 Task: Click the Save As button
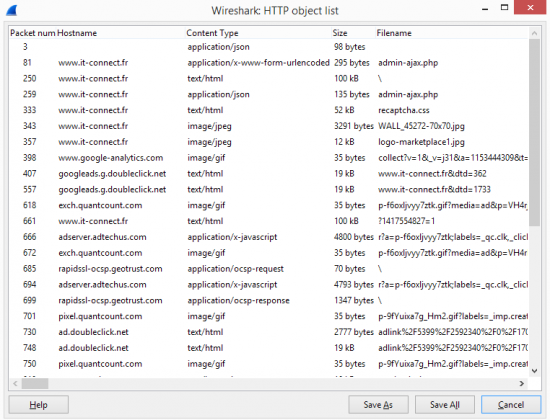pyautogui.click(x=378, y=405)
